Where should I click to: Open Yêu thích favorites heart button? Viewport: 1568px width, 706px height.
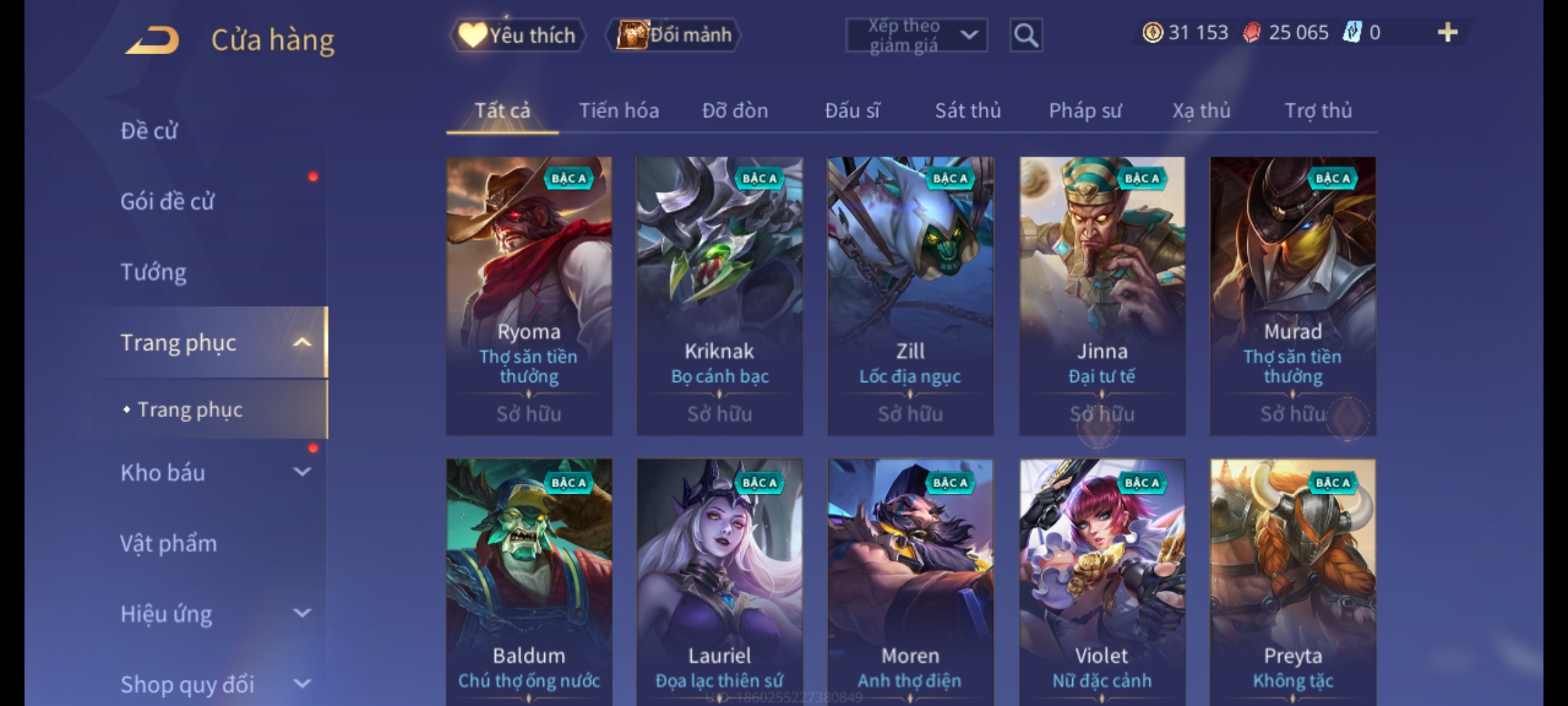(517, 35)
